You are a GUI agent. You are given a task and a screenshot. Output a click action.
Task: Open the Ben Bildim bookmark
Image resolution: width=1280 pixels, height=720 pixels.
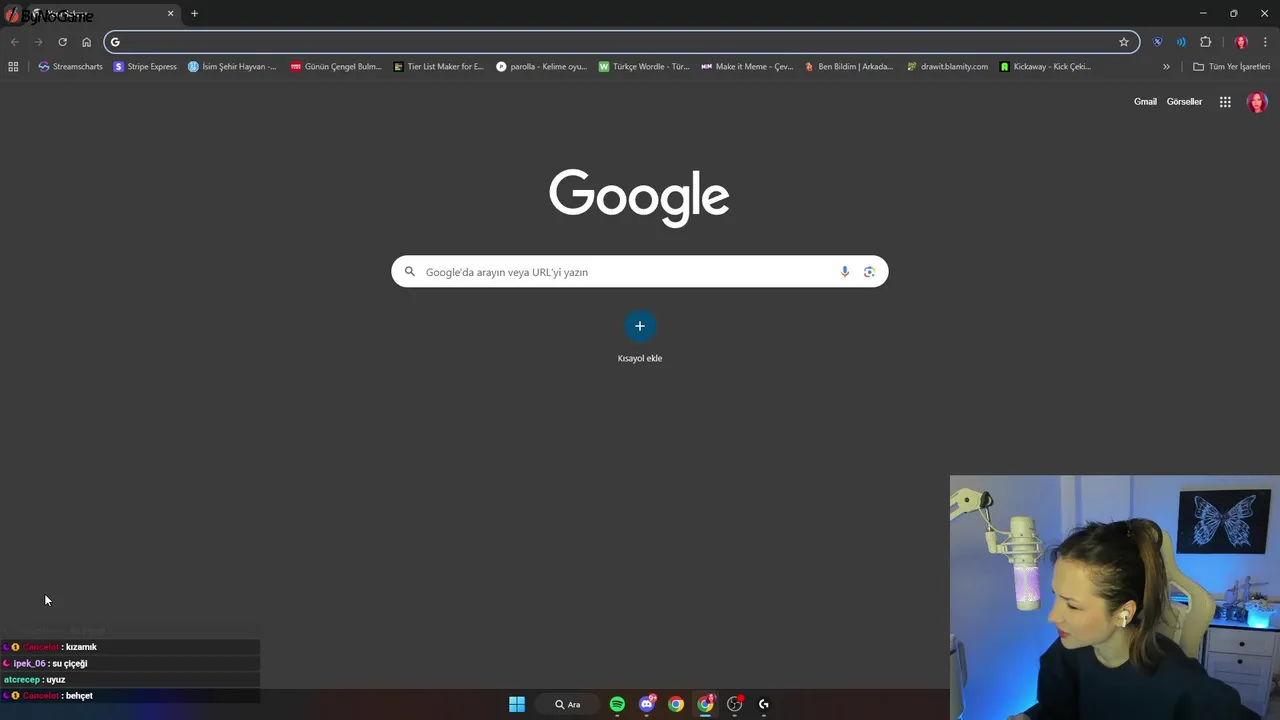pos(849,67)
